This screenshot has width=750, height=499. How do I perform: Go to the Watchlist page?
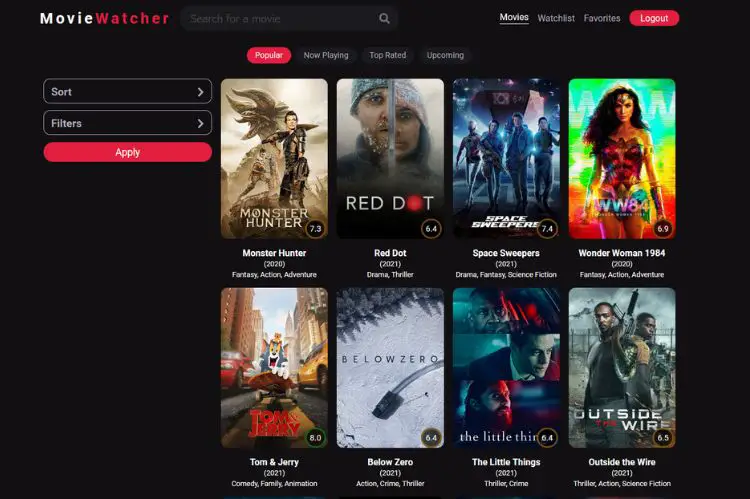click(x=556, y=18)
